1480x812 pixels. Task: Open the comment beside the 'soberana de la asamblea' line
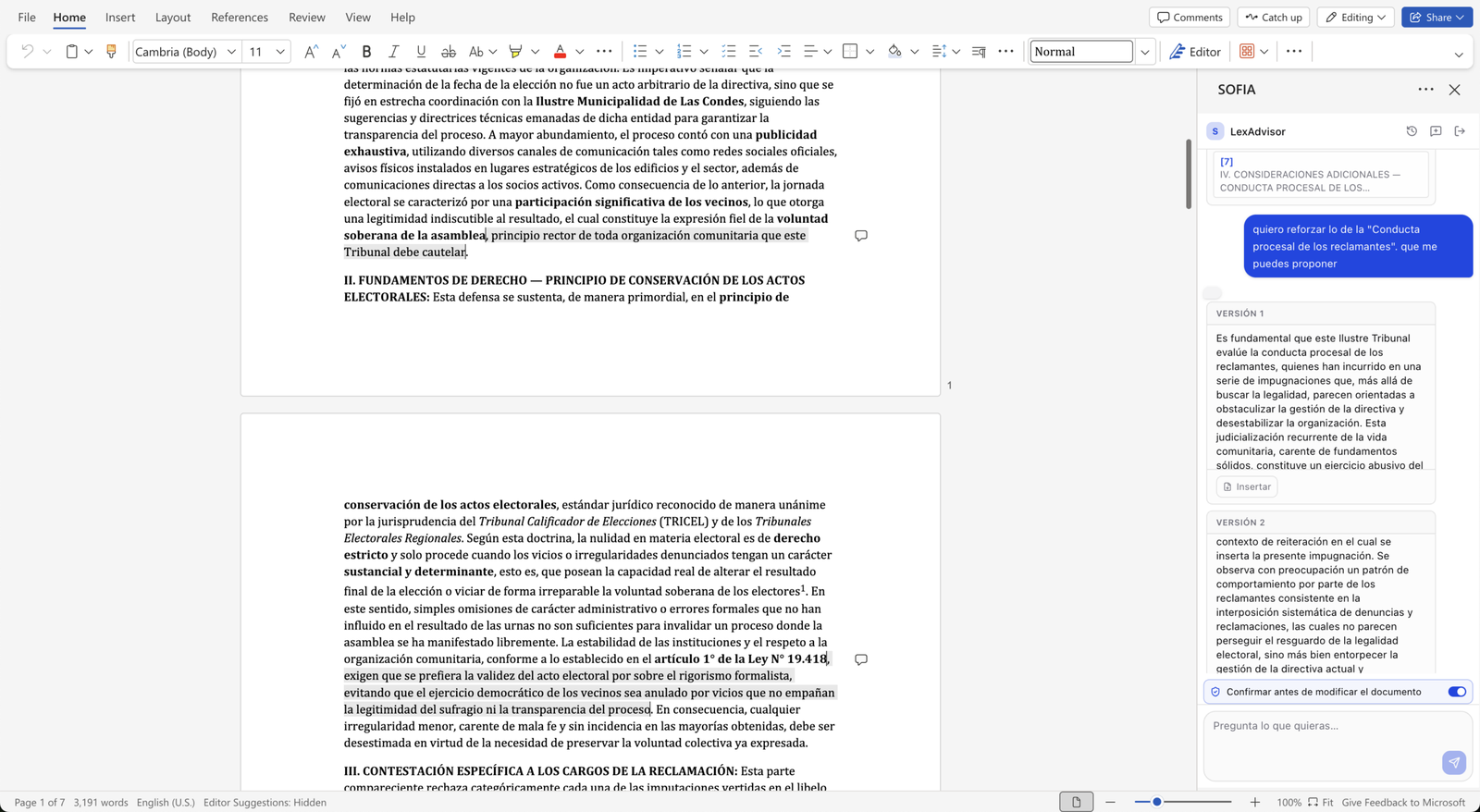coord(860,236)
